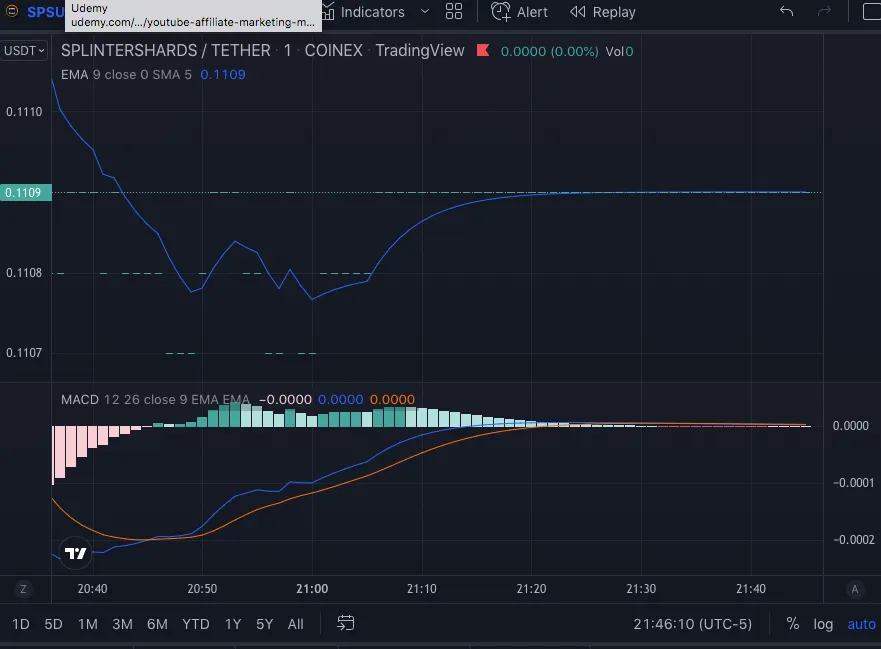881x649 pixels.
Task: Click the 21:46:10 (UTC-5) clock
Action: pyautogui.click(x=692, y=624)
